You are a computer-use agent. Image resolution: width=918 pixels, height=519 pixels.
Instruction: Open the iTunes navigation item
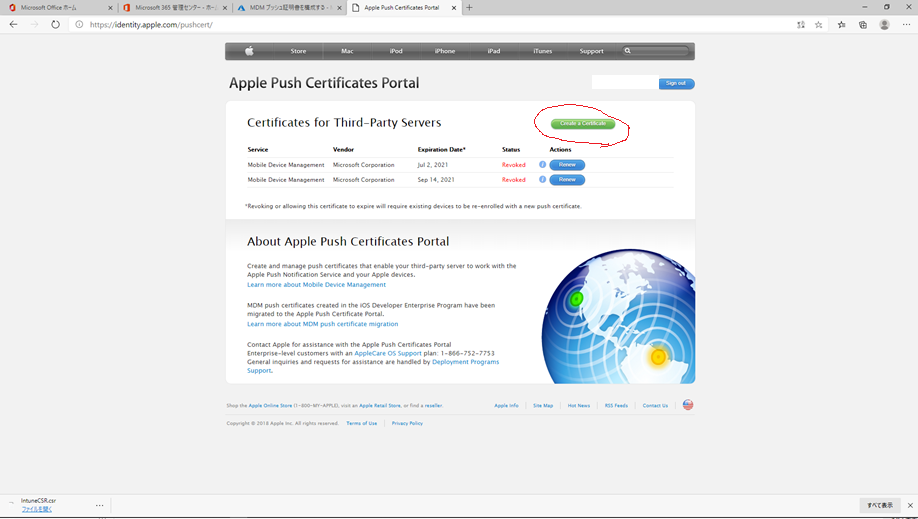pyautogui.click(x=543, y=51)
